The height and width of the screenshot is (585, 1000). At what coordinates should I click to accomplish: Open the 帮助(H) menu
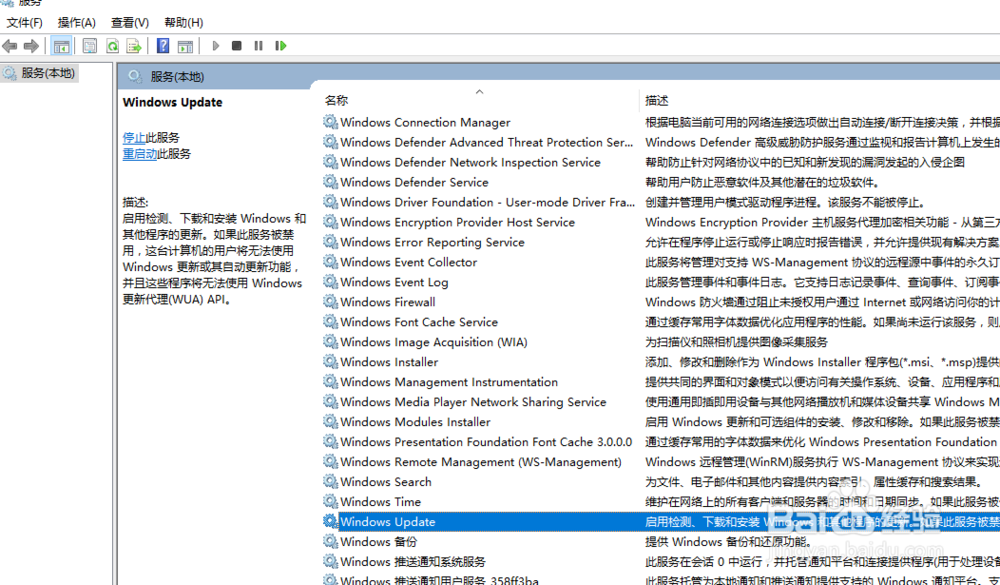pos(184,22)
